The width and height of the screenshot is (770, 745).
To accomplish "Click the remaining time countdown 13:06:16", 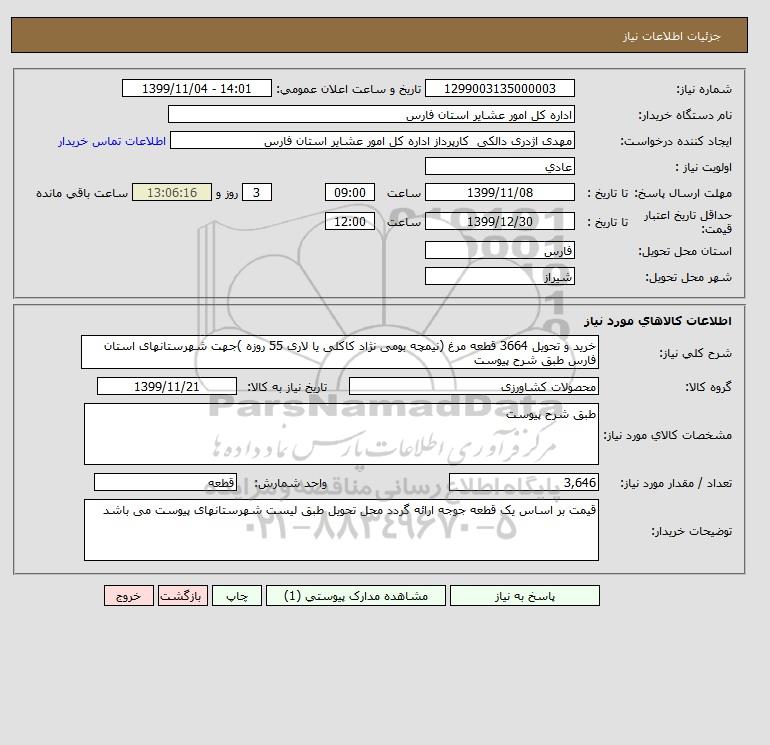I will pos(172,193).
